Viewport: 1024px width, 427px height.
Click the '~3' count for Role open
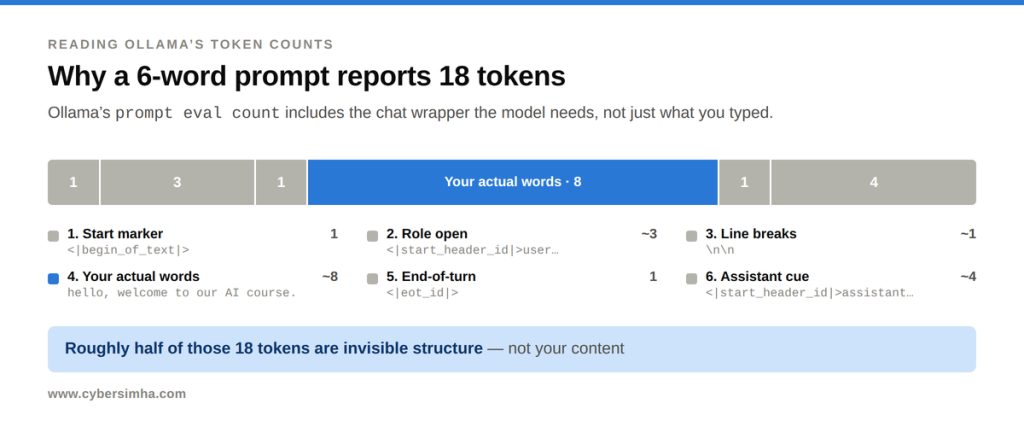tap(648, 234)
